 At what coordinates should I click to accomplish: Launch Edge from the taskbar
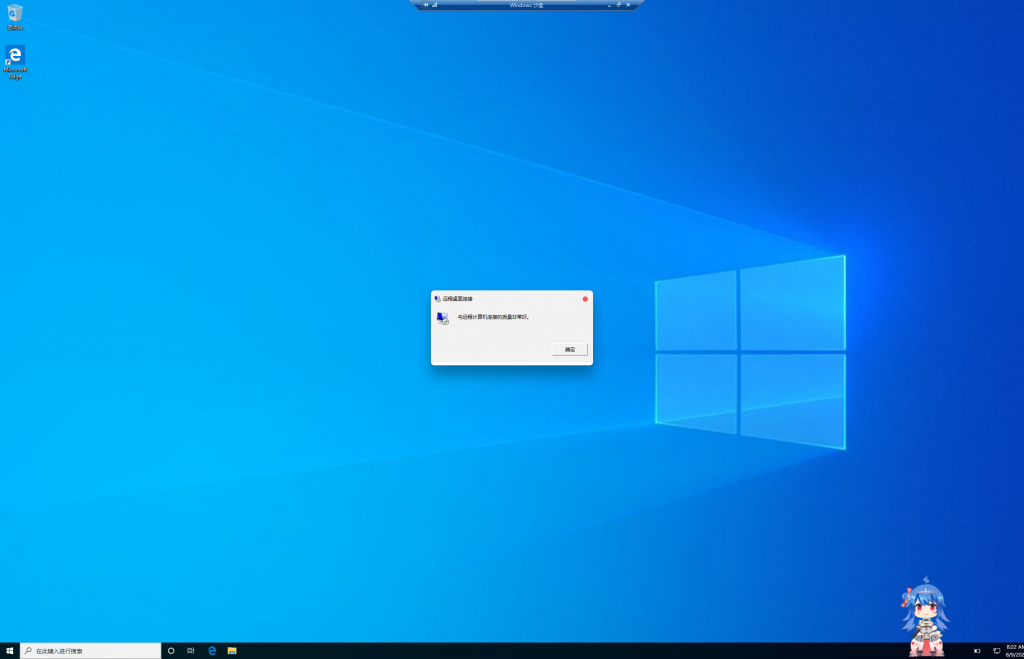(212, 651)
